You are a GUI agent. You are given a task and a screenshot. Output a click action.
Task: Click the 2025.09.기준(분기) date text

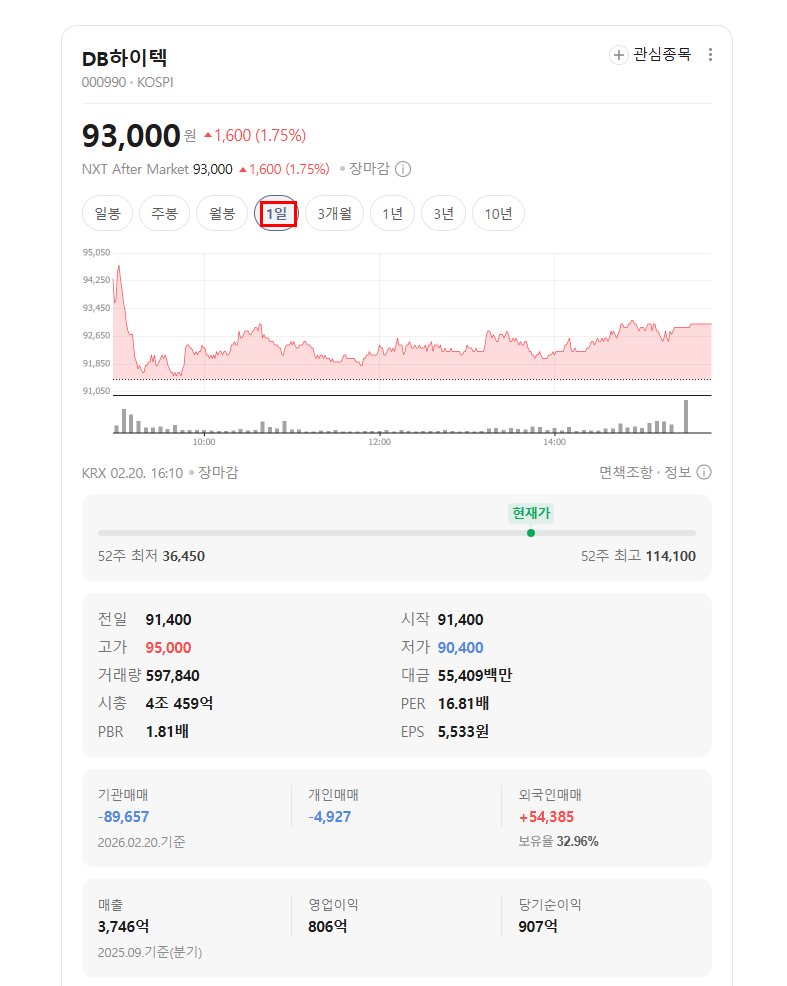click(x=150, y=952)
